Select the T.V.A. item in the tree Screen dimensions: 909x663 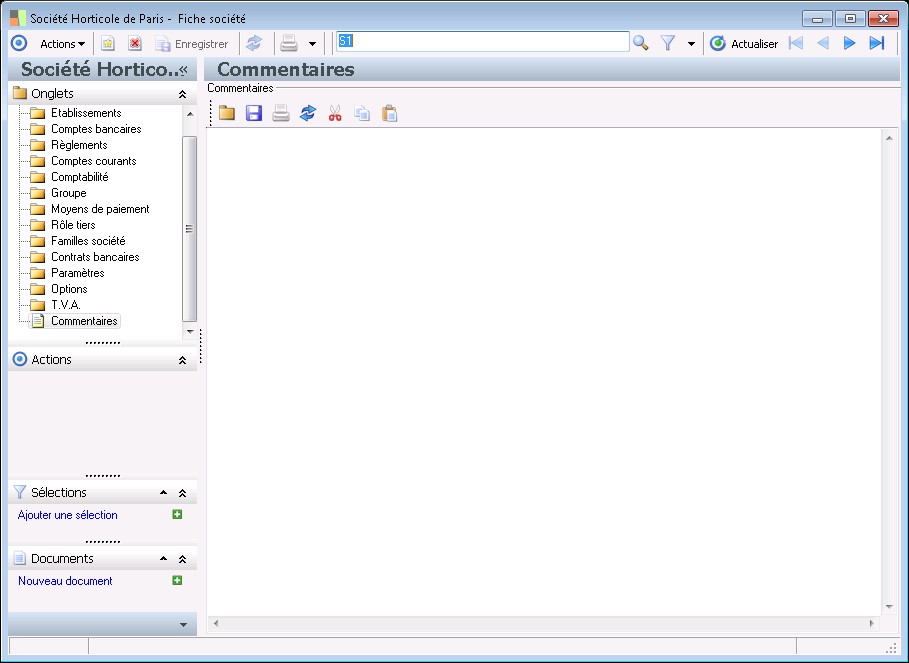65,305
